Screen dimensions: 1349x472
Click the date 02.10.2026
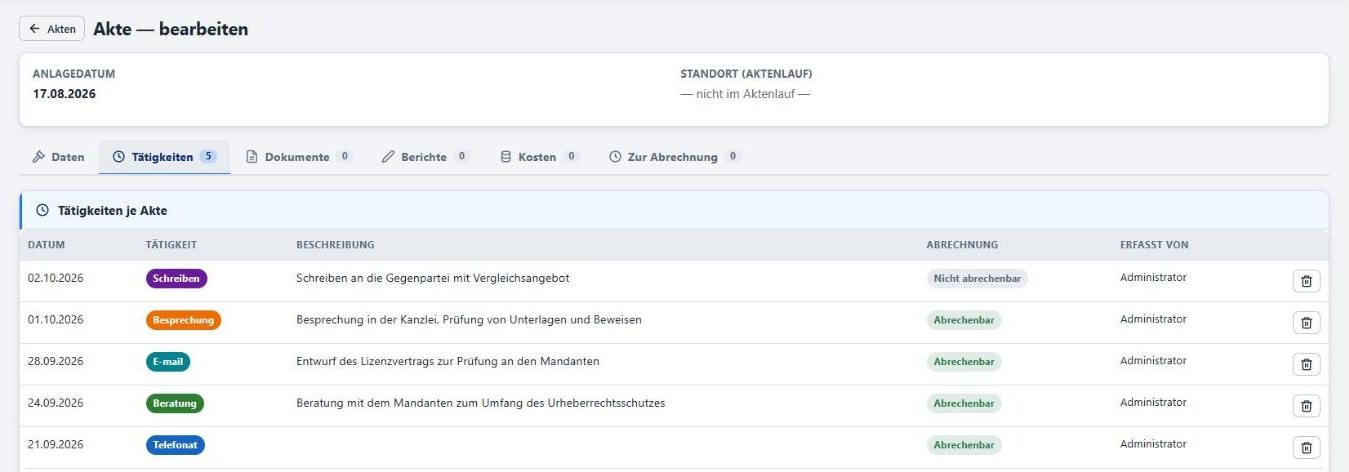coord(55,278)
